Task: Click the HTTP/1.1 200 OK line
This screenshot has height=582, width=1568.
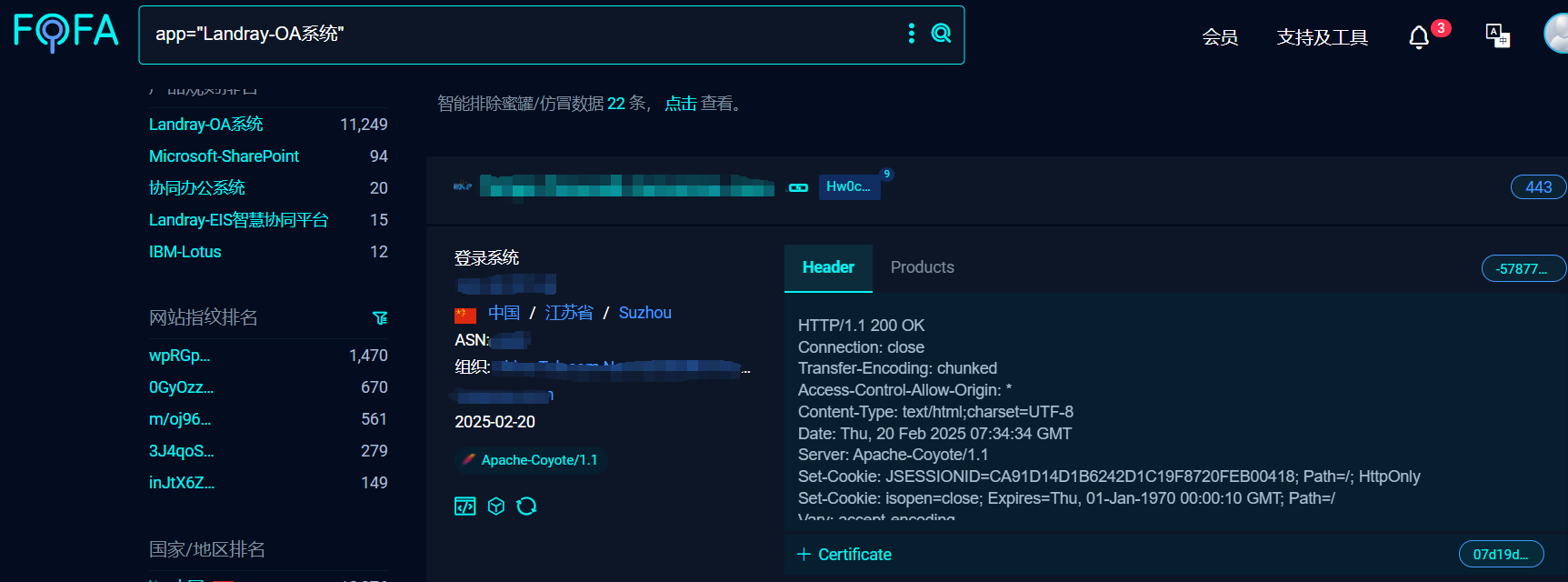Action: click(x=862, y=326)
